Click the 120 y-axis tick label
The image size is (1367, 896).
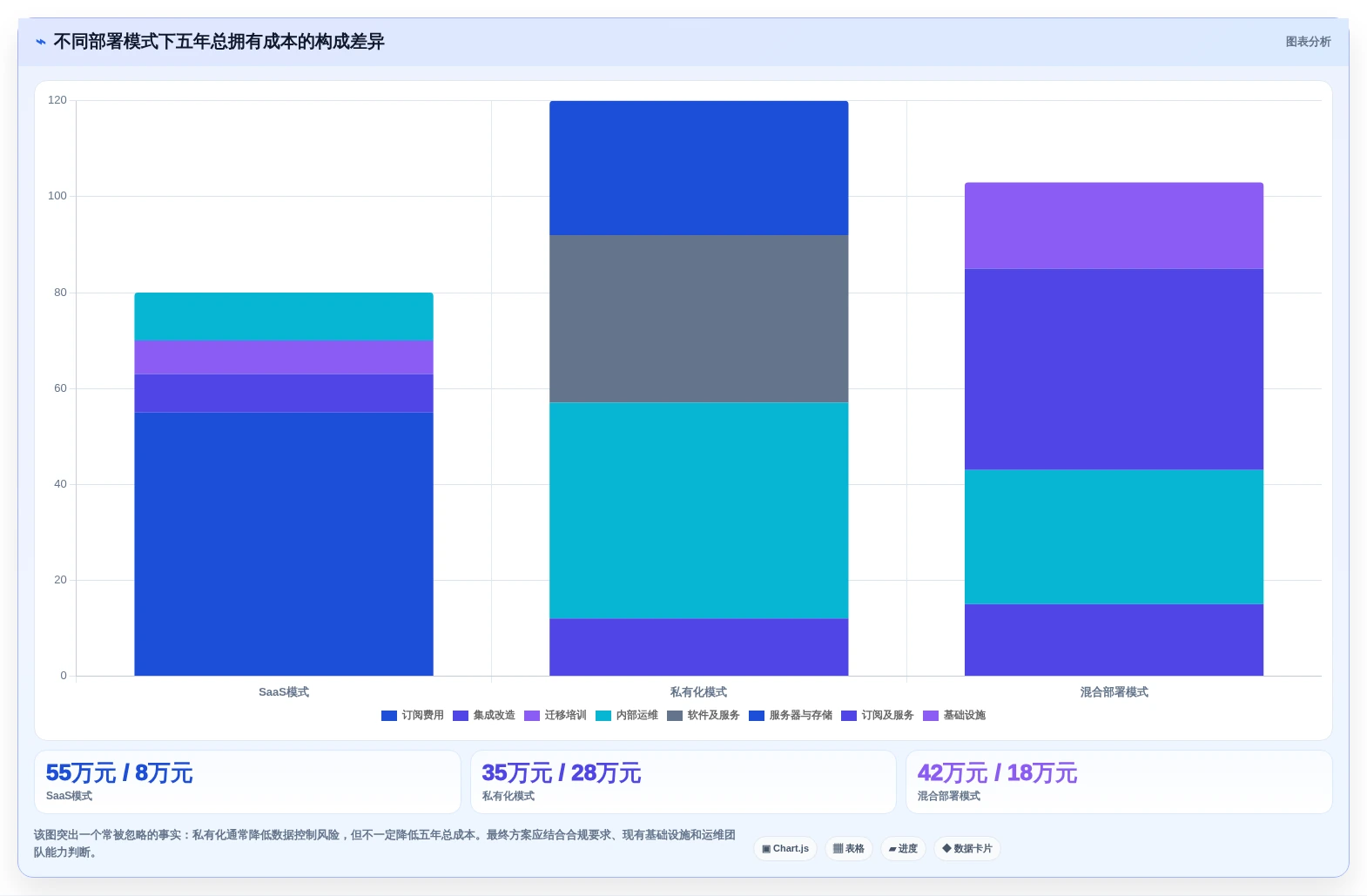(57, 100)
